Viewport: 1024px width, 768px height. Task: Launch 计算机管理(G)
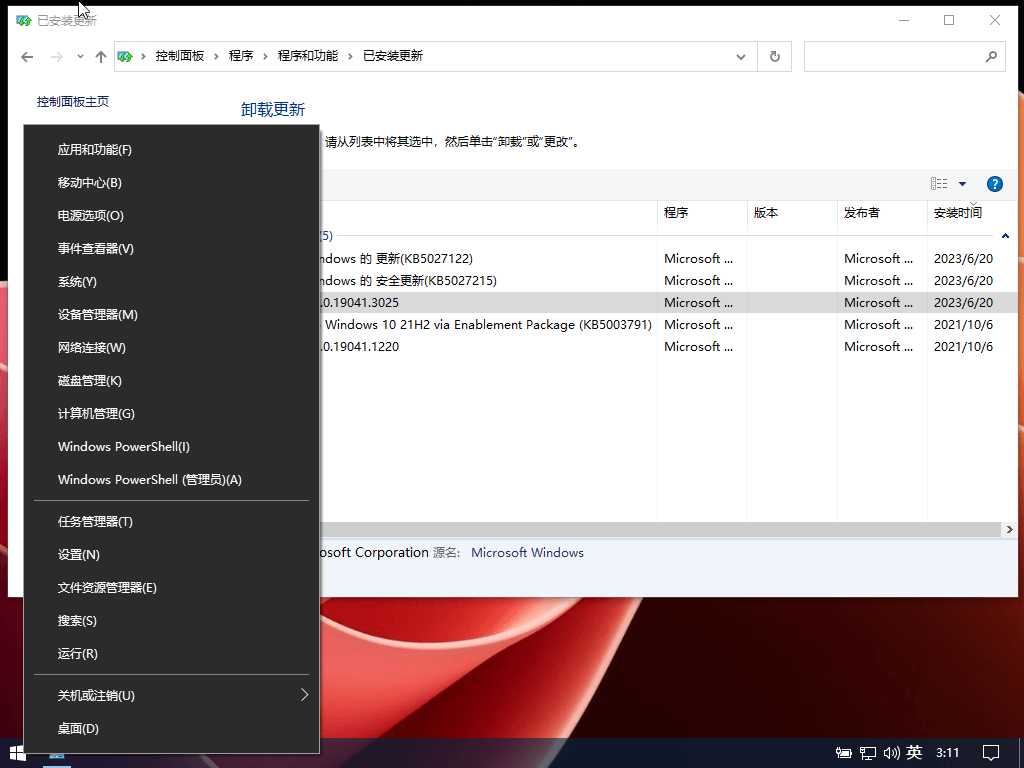point(171,413)
